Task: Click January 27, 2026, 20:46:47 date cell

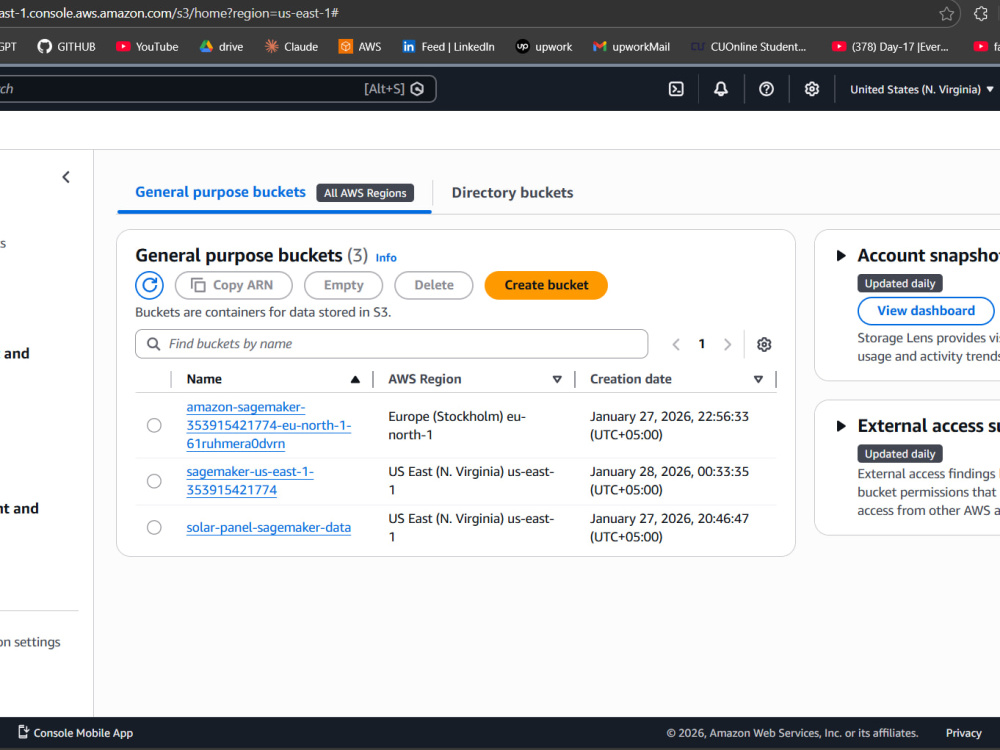Action: [x=669, y=527]
